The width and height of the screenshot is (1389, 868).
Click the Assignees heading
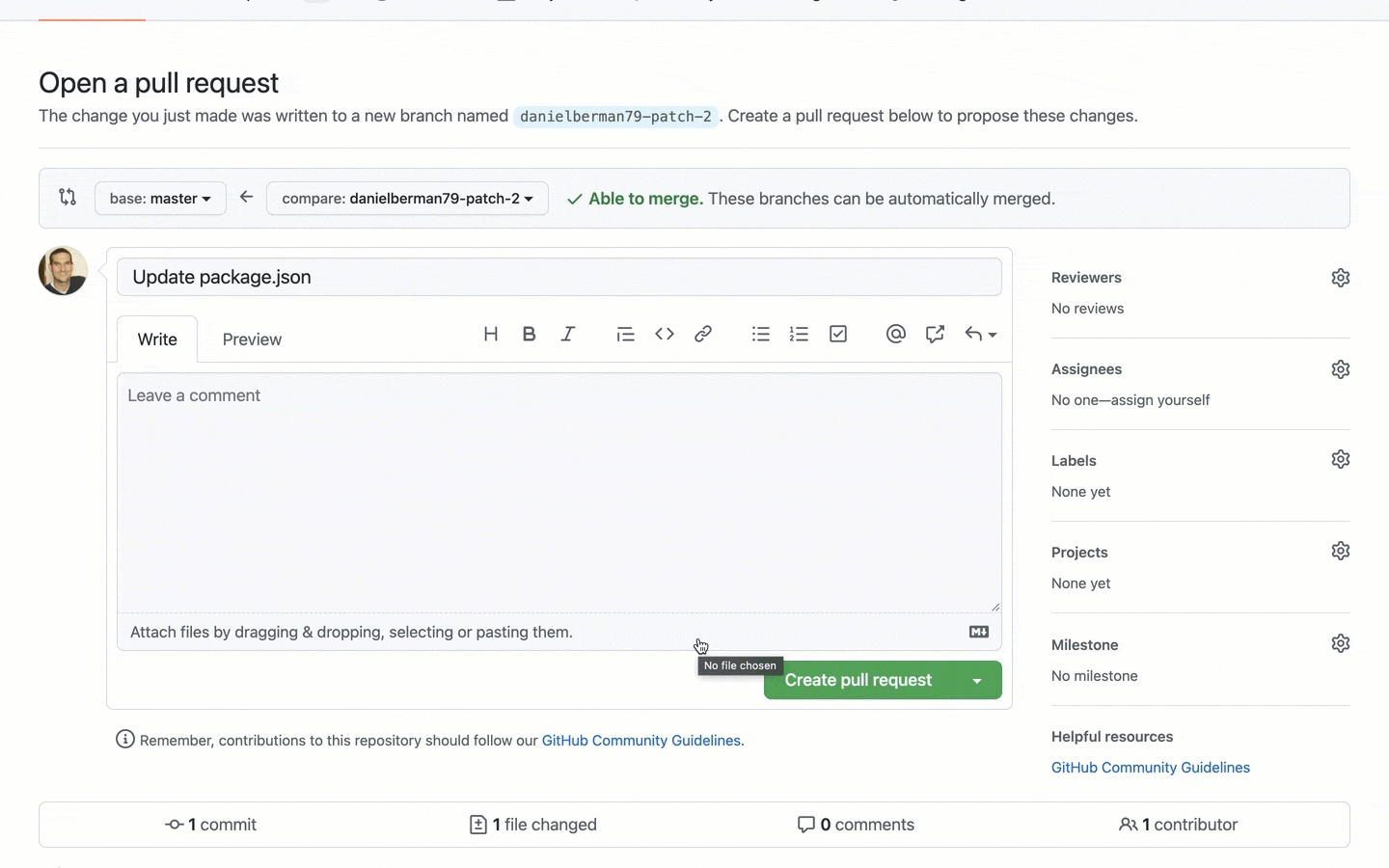pos(1086,369)
